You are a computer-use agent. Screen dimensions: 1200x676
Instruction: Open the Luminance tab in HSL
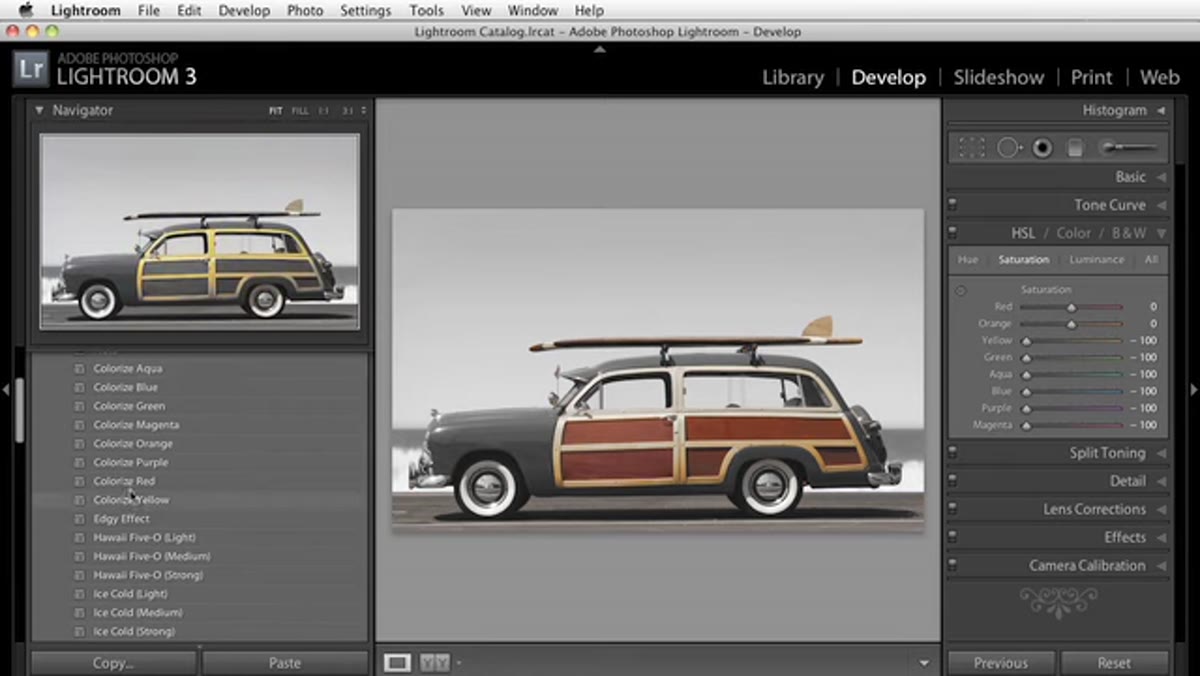pyautogui.click(x=1097, y=260)
